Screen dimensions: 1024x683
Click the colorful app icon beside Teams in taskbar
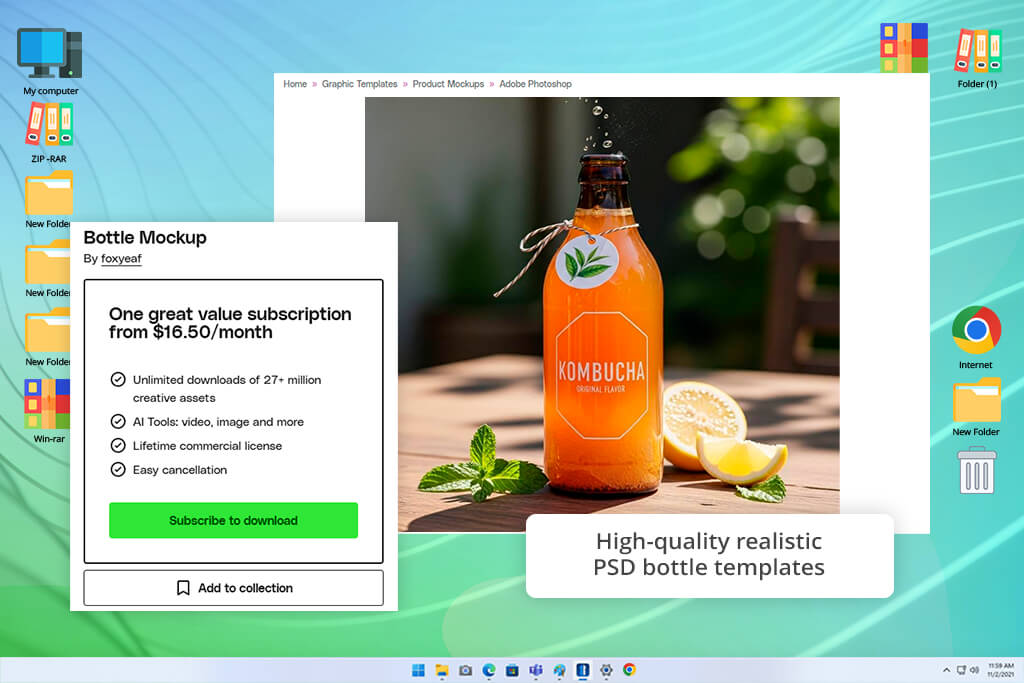[560, 670]
